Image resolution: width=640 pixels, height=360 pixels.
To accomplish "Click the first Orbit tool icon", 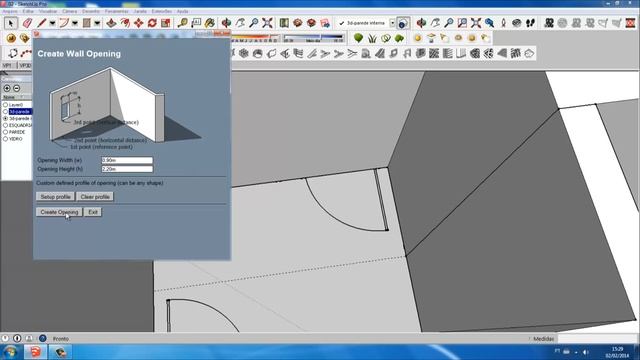I will (x=226, y=23).
